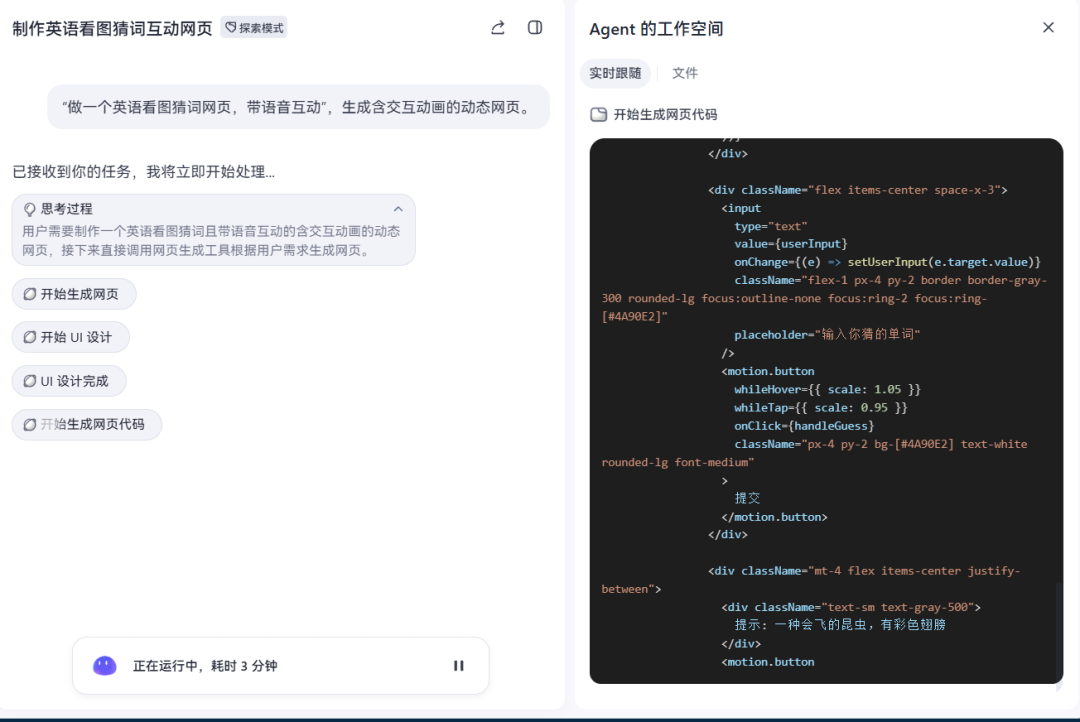This screenshot has width=1080, height=722.
Task: Select the 实时跟随 tab
Action: (616, 74)
